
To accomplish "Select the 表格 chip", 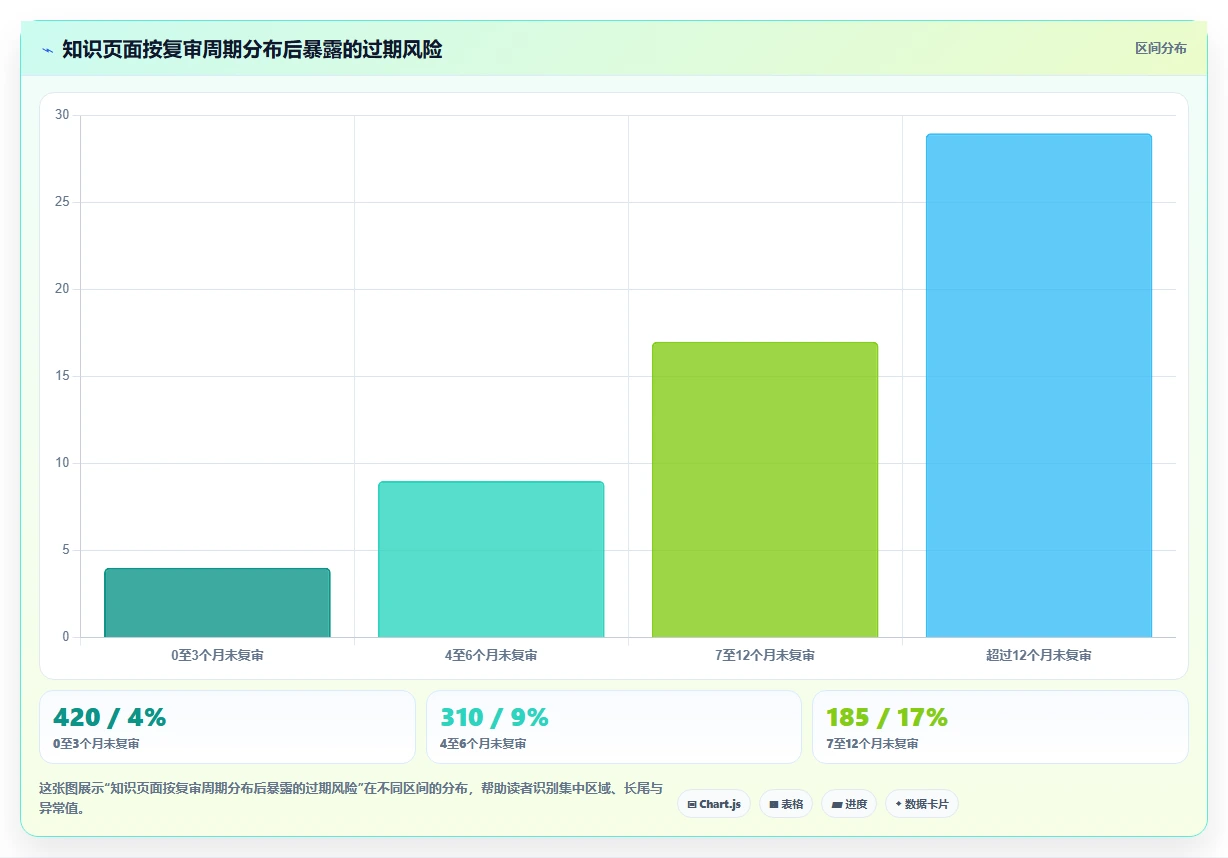I will click(786, 804).
